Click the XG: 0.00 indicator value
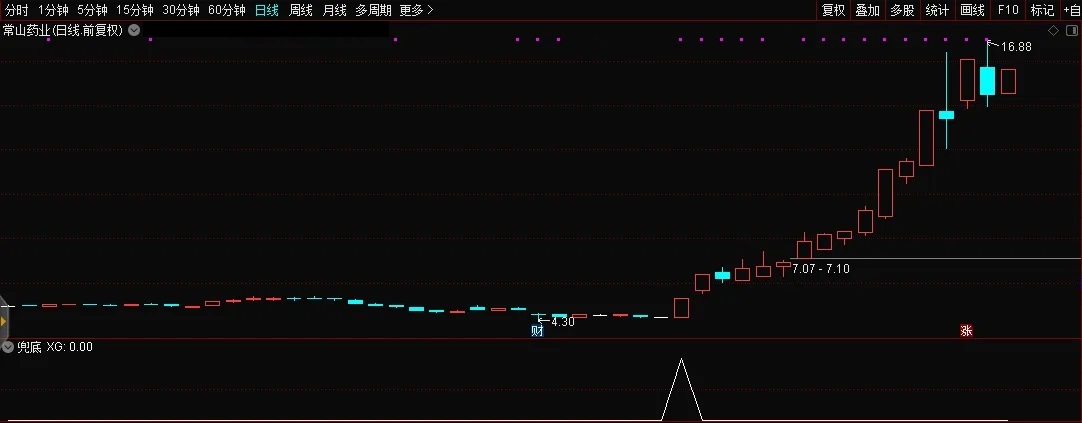Screen dimensions: 1082x423 [x=70, y=346]
